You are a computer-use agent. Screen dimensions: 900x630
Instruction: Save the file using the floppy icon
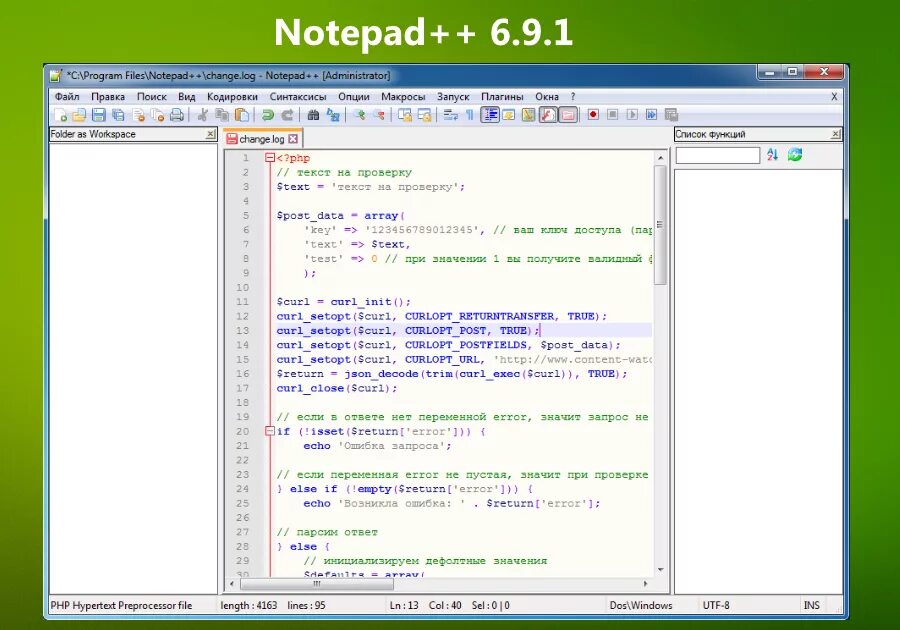[99, 115]
